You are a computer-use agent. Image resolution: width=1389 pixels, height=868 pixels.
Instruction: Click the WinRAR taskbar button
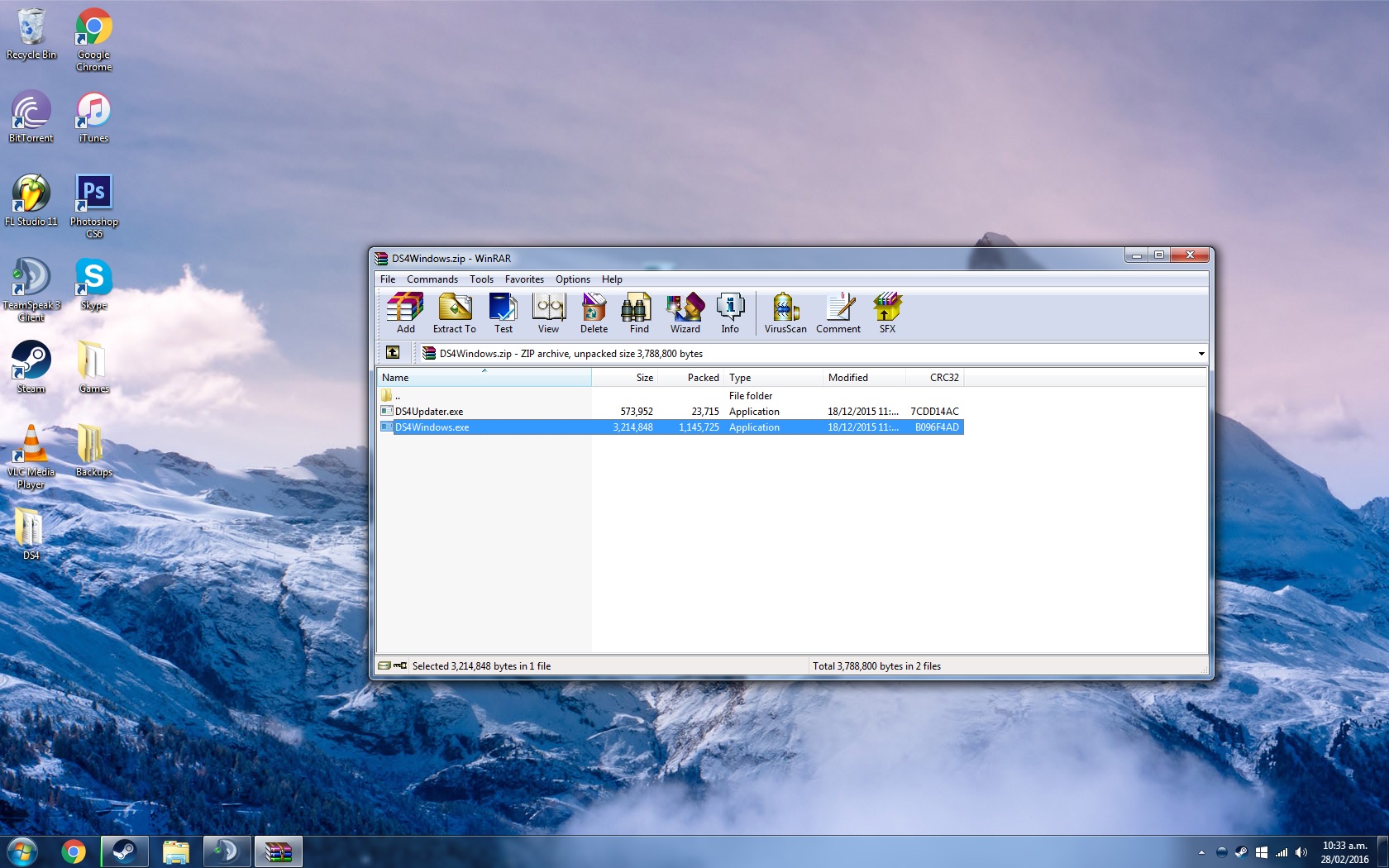pyautogui.click(x=278, y=851)
